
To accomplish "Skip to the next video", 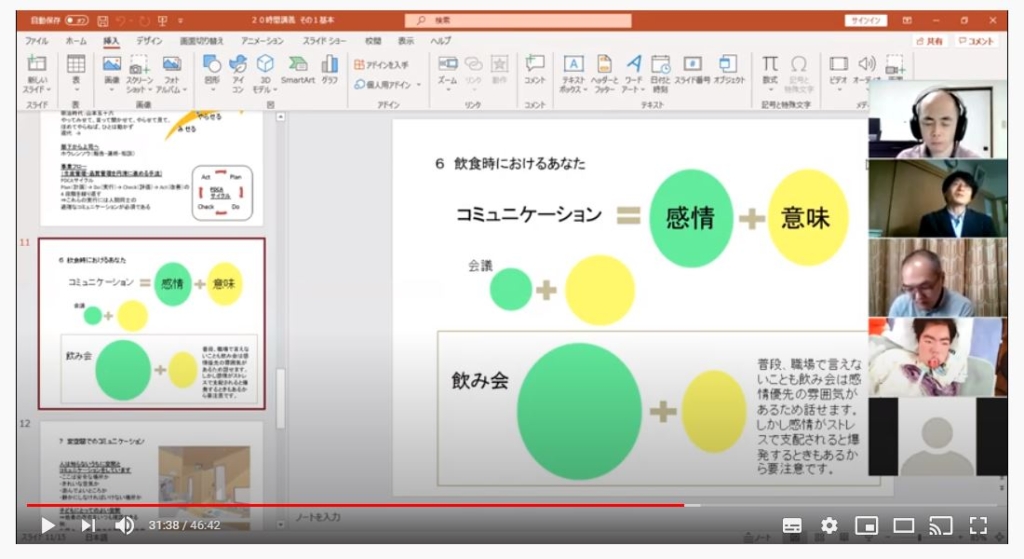I will [x=88, y=525].
